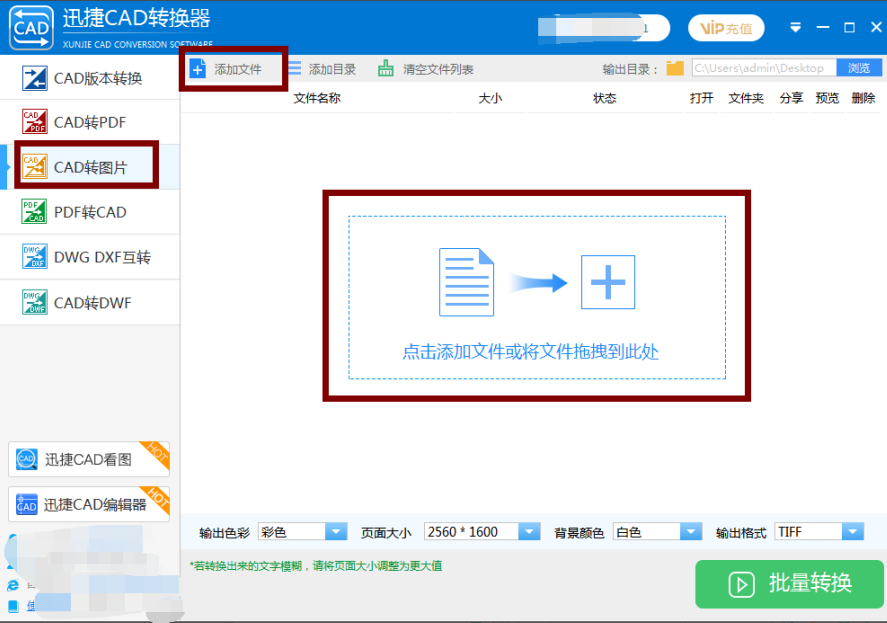Click the CAD转DWF icon
Viewport: 887px width, 623px height.
(35, 302)
